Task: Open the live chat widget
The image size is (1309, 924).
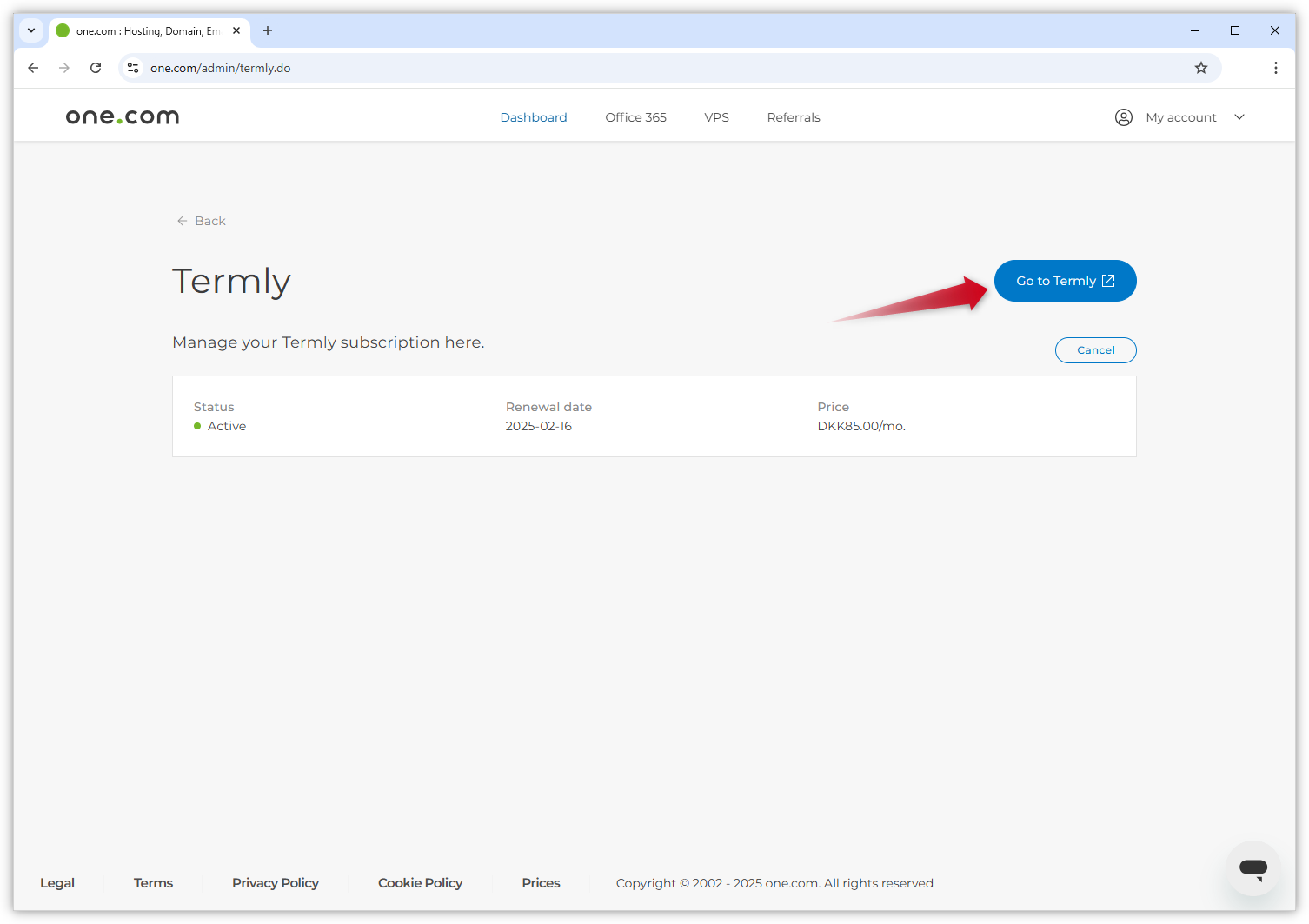Action: (x=1253, y=868)
